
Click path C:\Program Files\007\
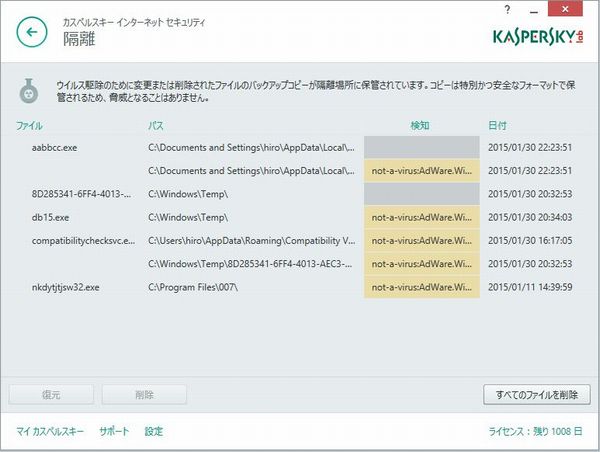[193, 287]
